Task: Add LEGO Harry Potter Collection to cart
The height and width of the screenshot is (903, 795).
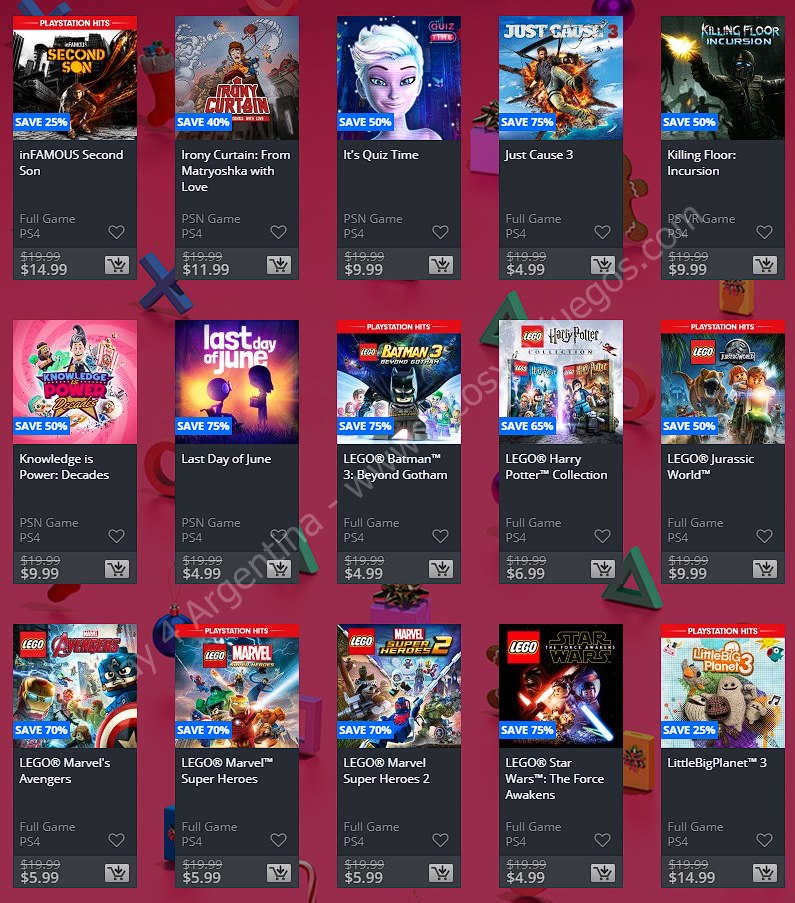Action: pos(603,569)
